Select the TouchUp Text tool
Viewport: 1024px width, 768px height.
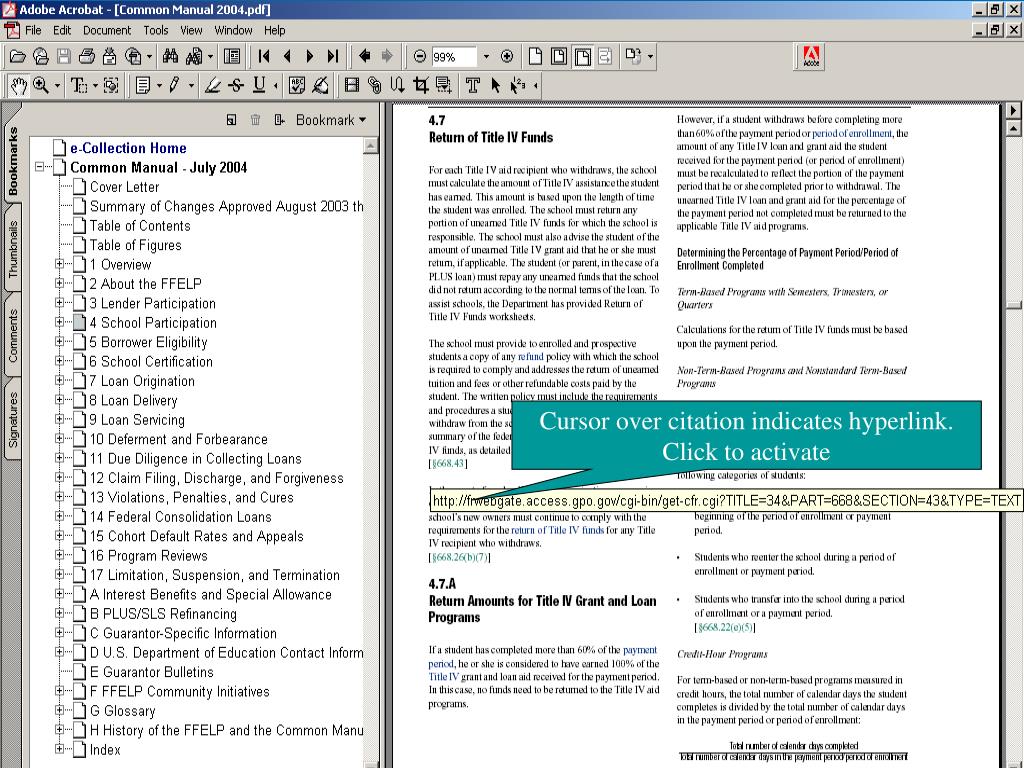click(x=472, y=86)
